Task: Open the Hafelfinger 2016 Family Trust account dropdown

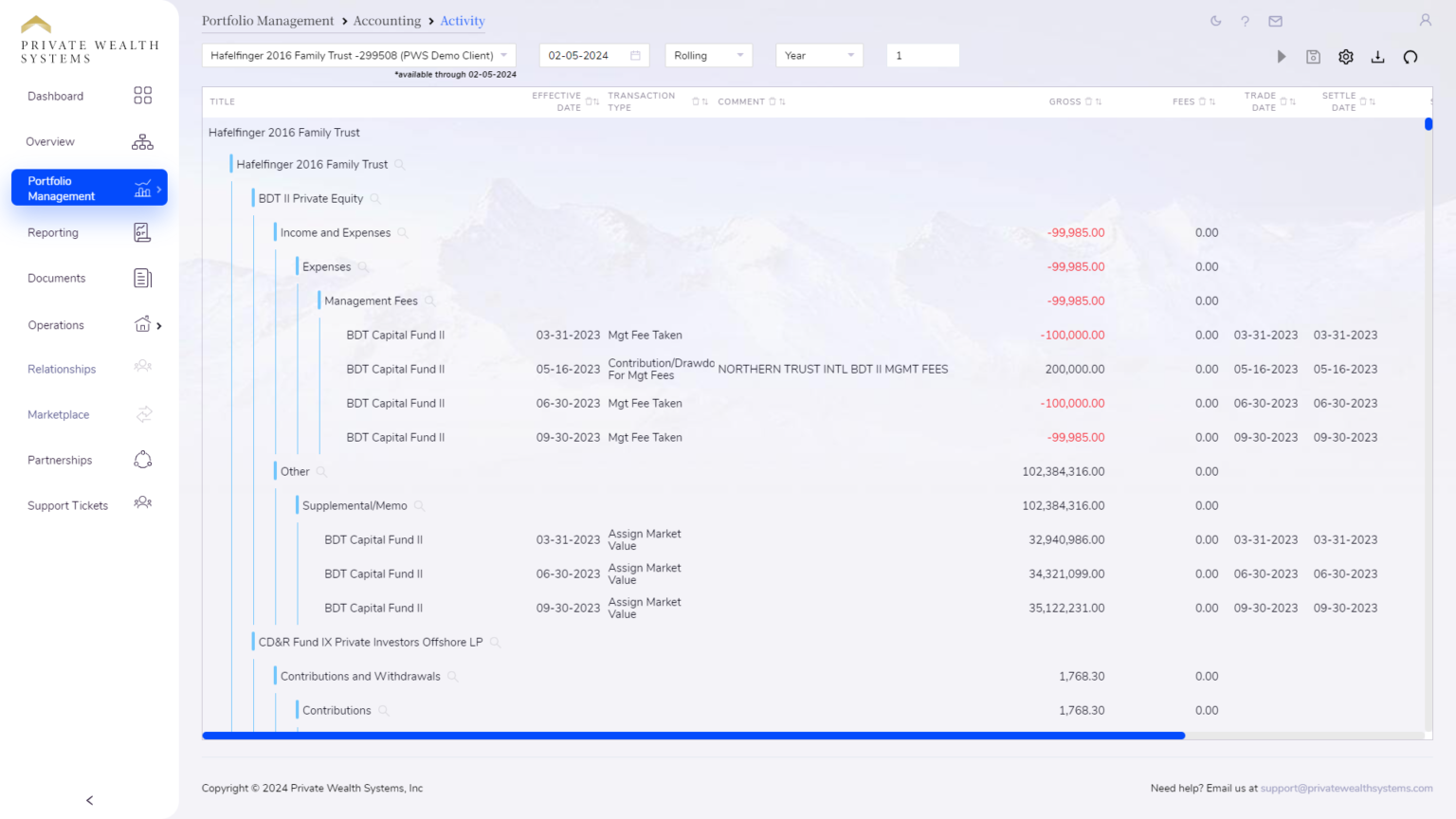Action: (358, 56)
